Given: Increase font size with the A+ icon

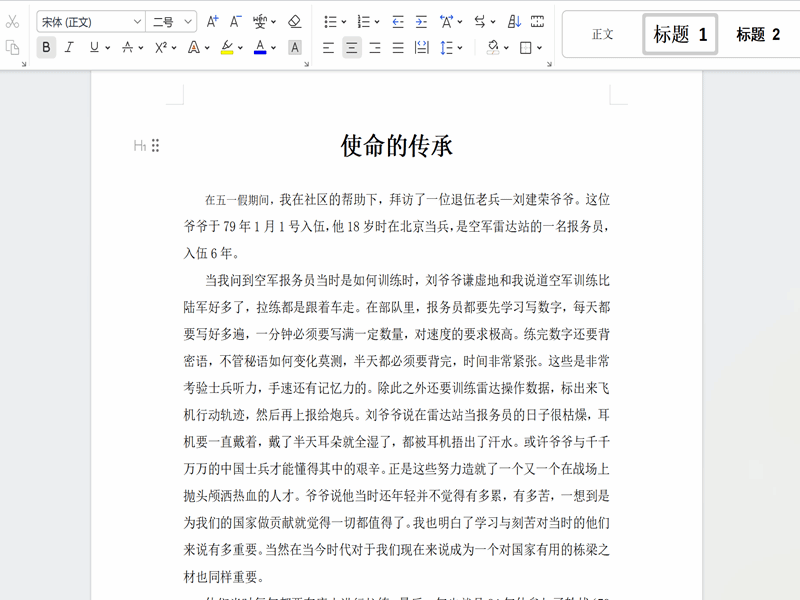Looking at the screenshot, I should (x=212, y=21).
